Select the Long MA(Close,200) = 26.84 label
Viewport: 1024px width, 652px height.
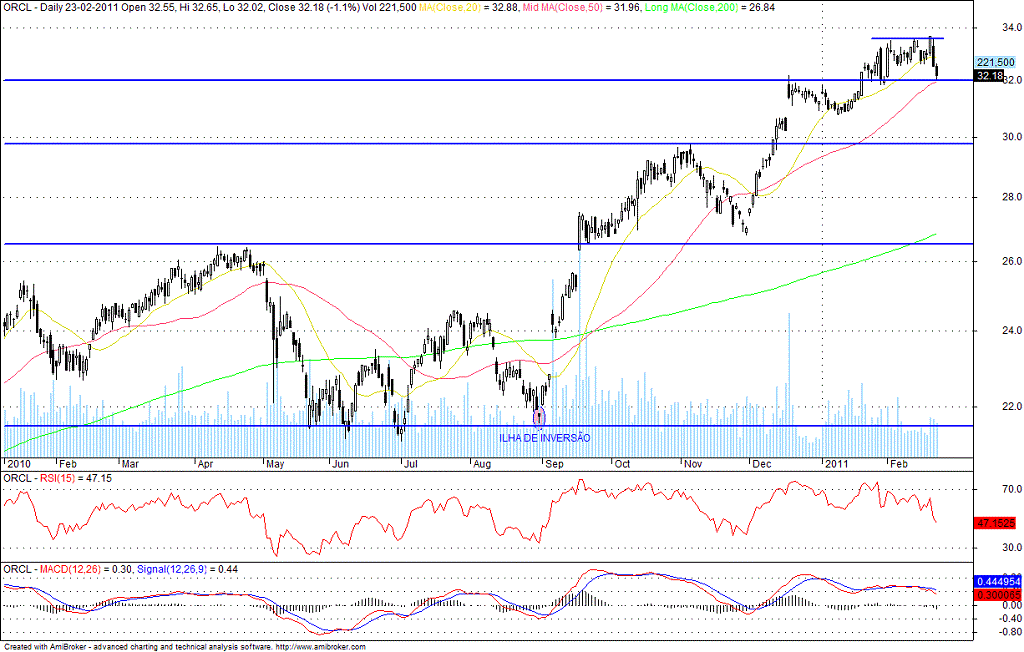tap(709, 8)
